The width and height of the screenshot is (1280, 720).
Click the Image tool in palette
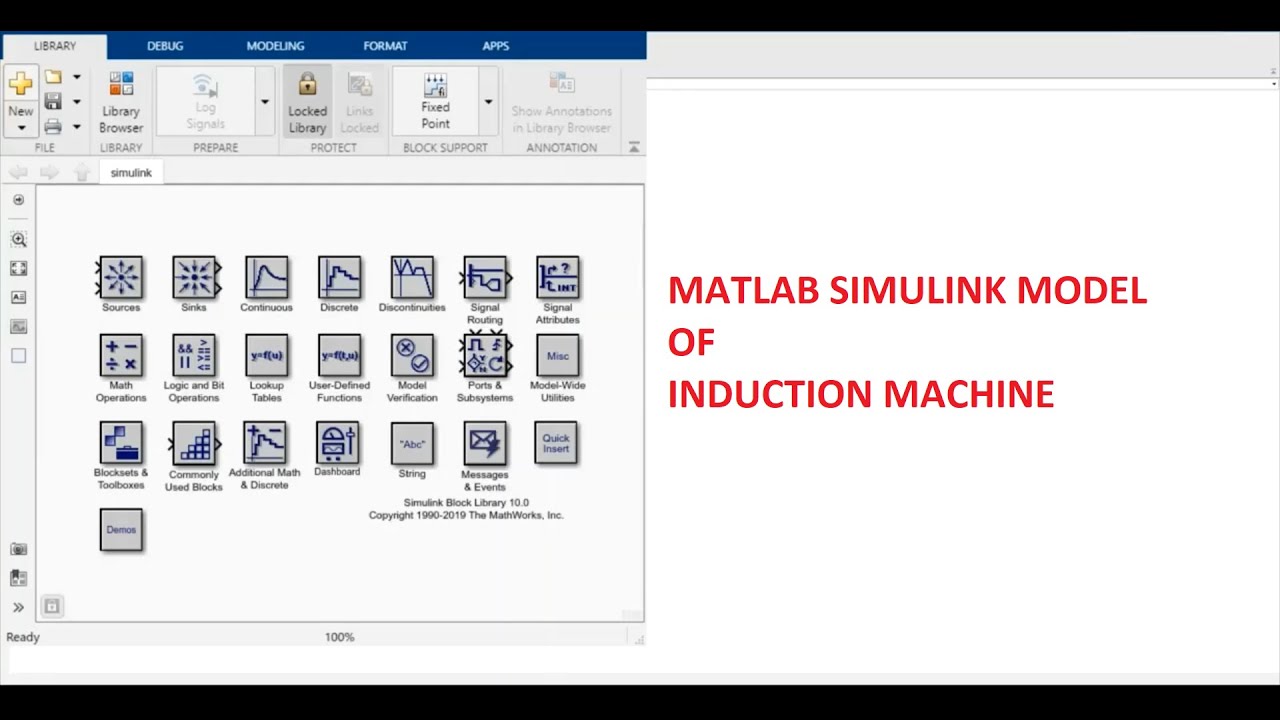[18, 326]
